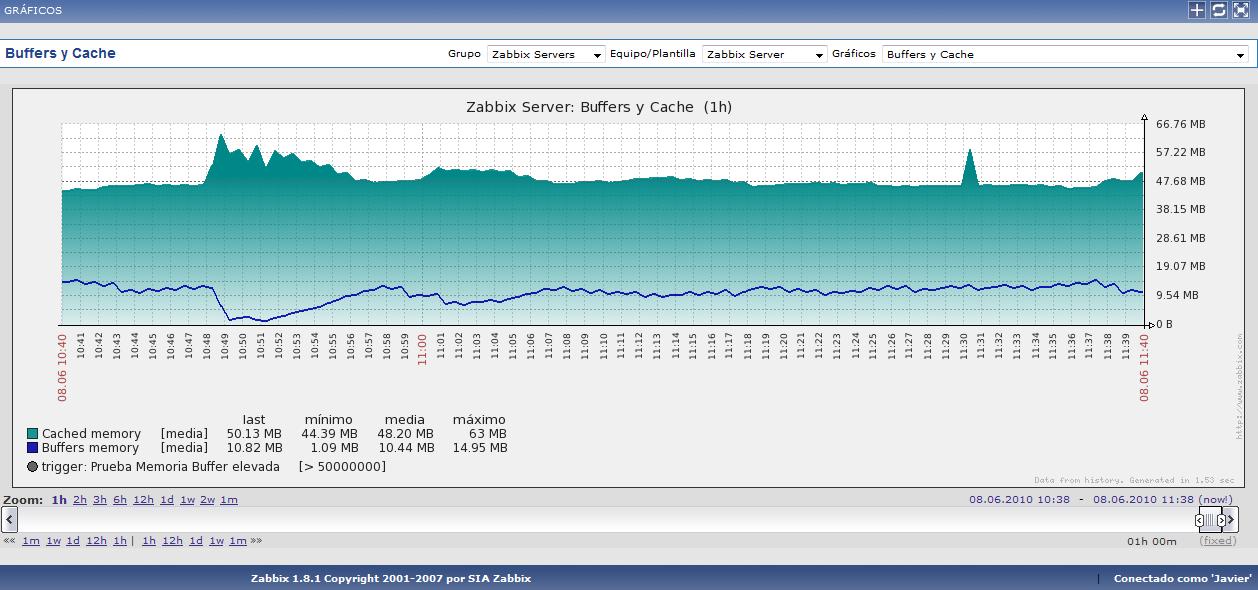Jump to current time via (now!) link
Image resolution: width=1258 pixels, height=590 pixels.
pos(1216,499)
